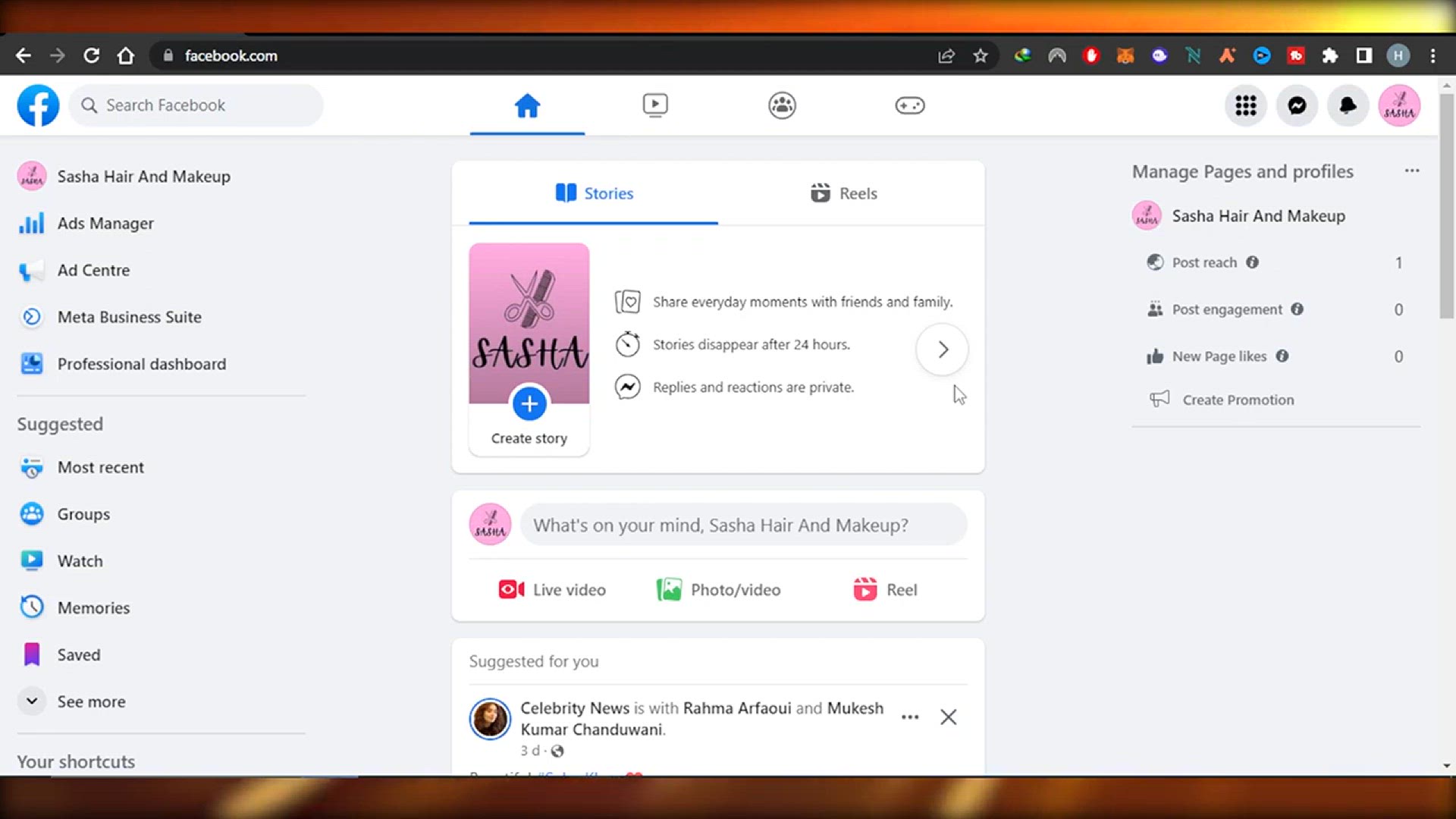Click the New Page likes info icon
Image resolution: width=1456 pixels, height=819 pixels.
(1282, 356)
